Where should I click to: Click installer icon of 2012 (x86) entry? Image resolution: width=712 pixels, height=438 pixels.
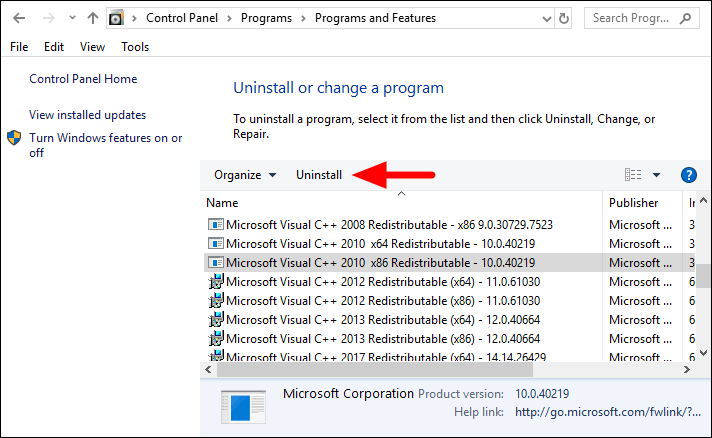click(216, 300)
